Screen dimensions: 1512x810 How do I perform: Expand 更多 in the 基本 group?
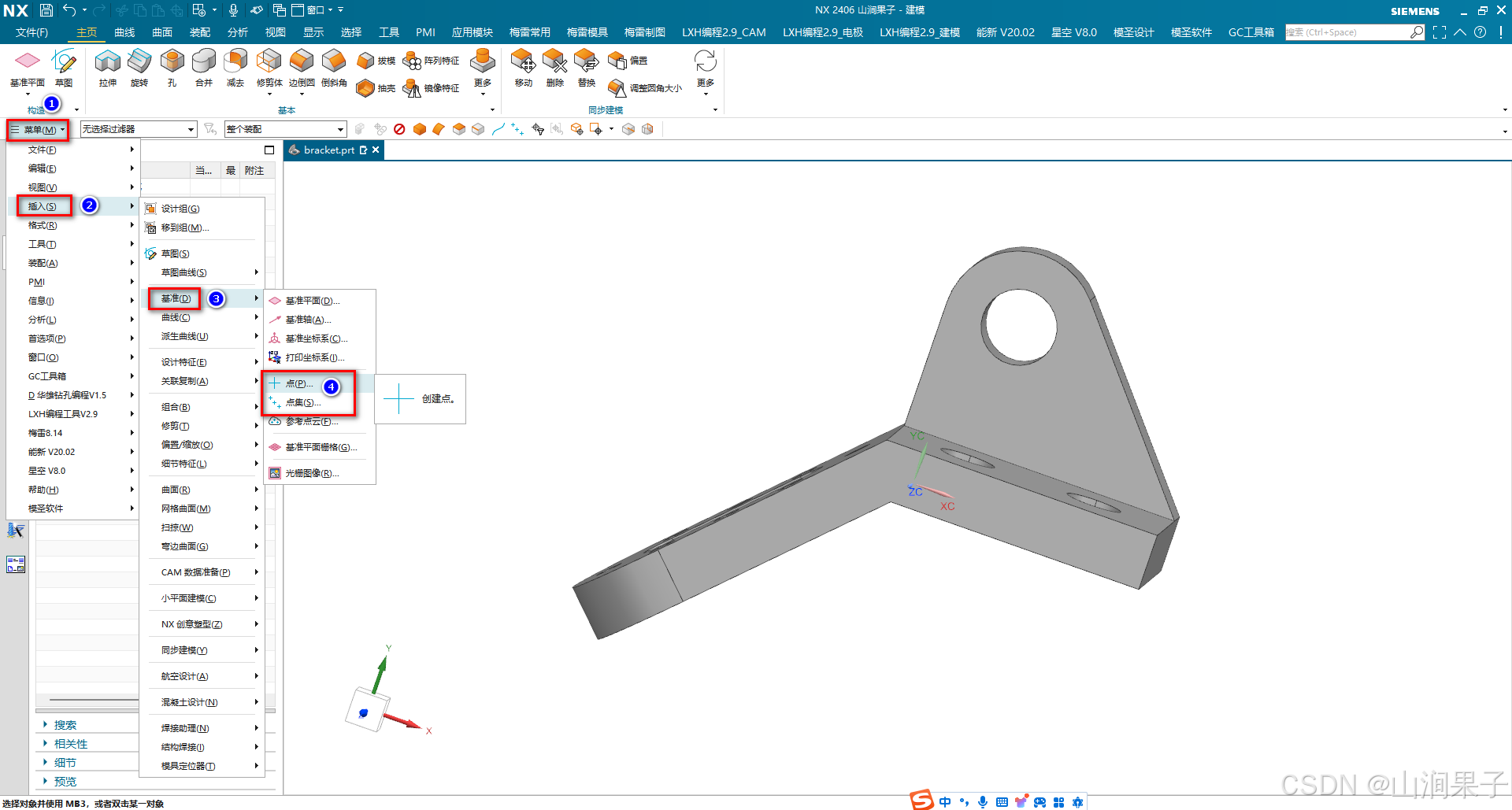pos(483,71)
